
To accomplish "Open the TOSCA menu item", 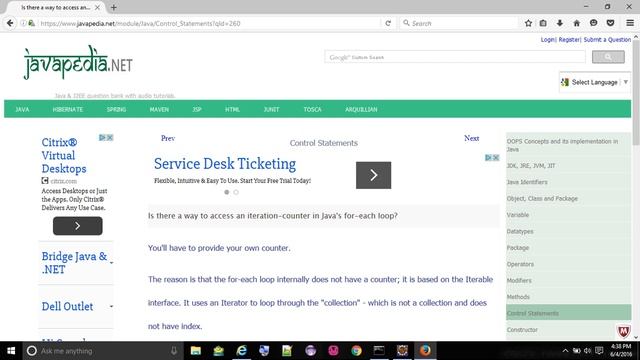I will point(312,109).
